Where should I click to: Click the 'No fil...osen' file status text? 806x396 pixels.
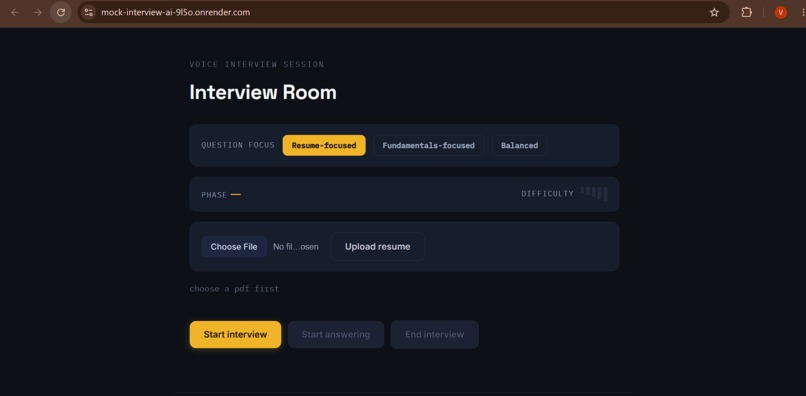pyautogui.click(x=296, y=247)
